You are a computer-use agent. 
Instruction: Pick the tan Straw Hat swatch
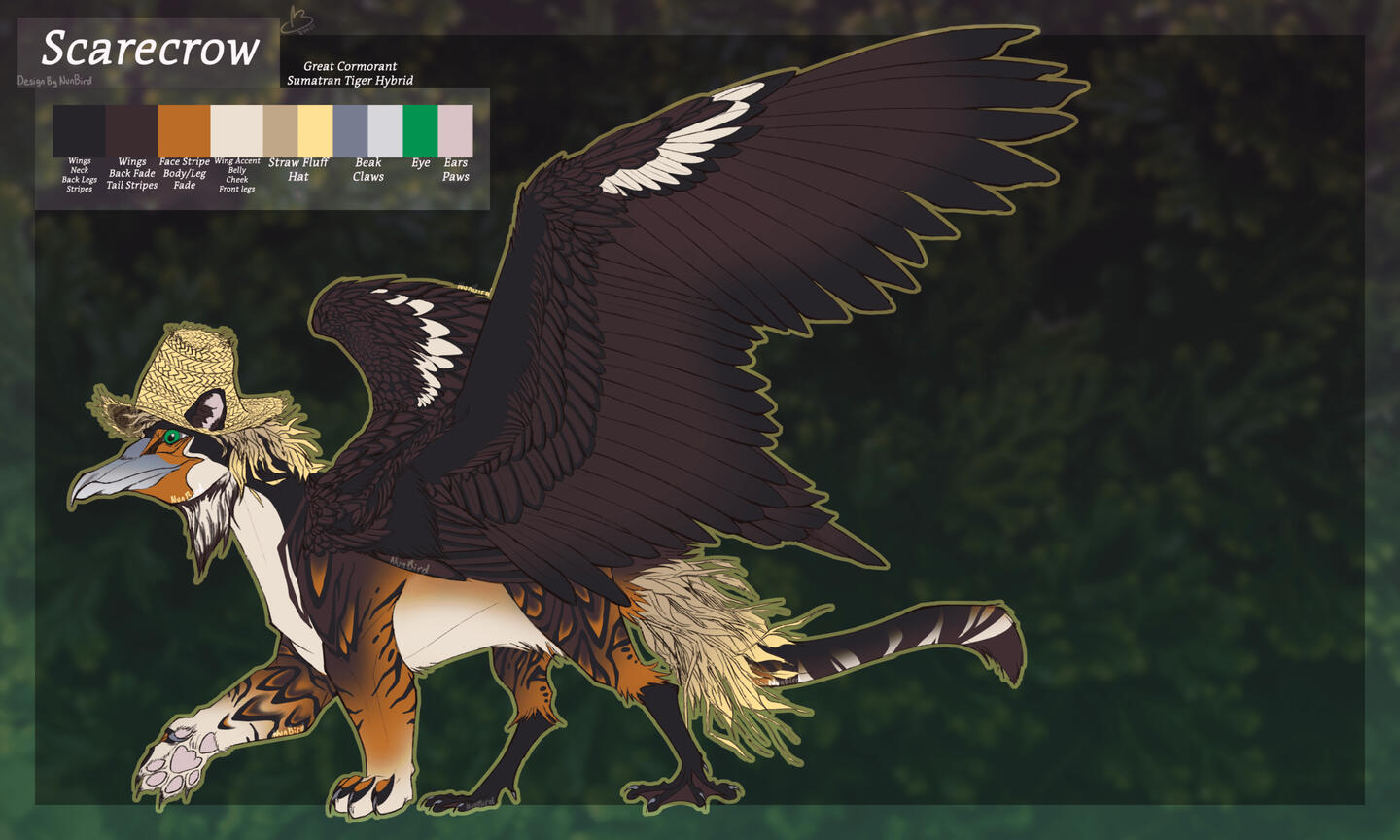click(280, 130)
